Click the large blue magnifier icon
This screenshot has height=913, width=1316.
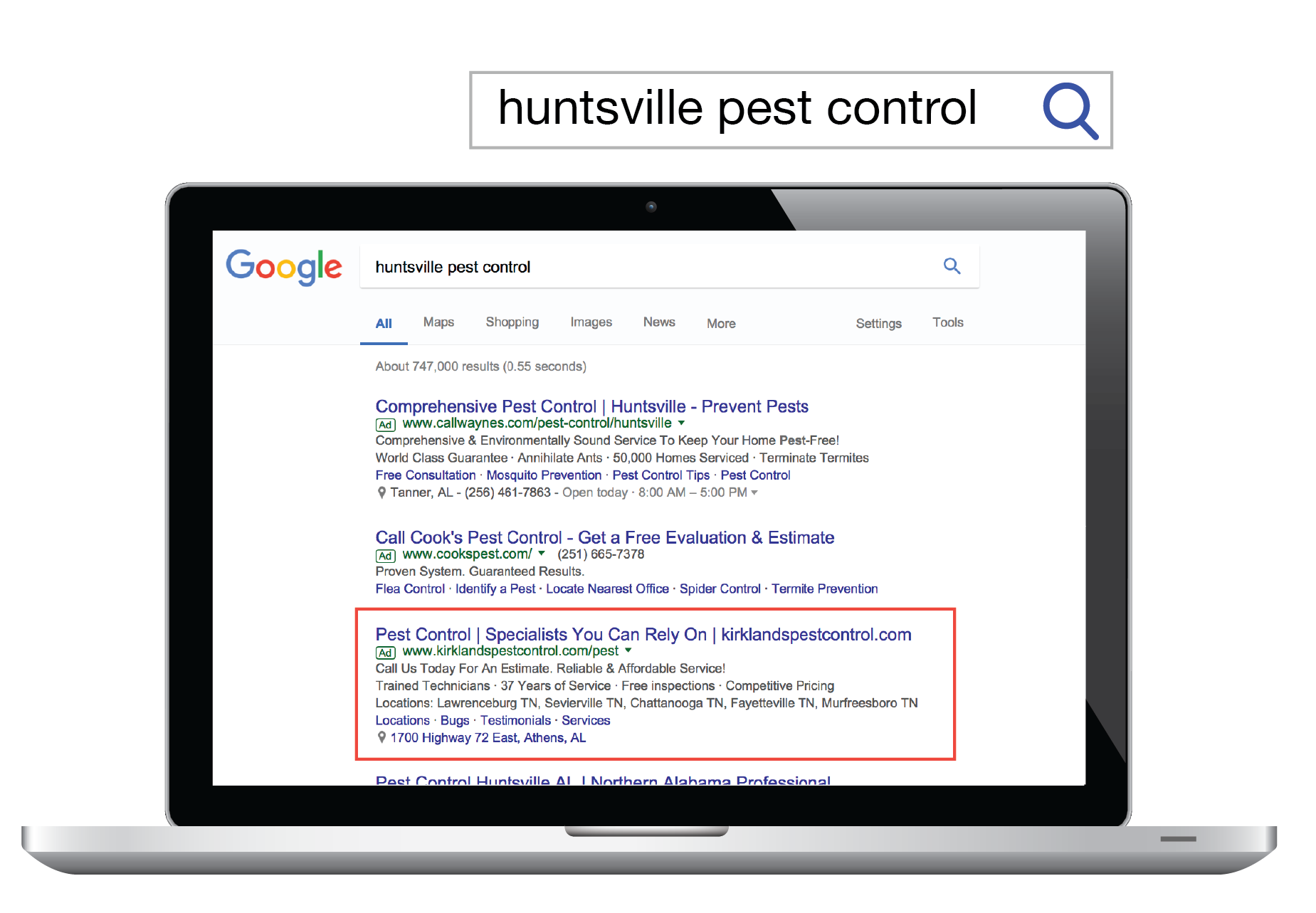(1070, 110)
